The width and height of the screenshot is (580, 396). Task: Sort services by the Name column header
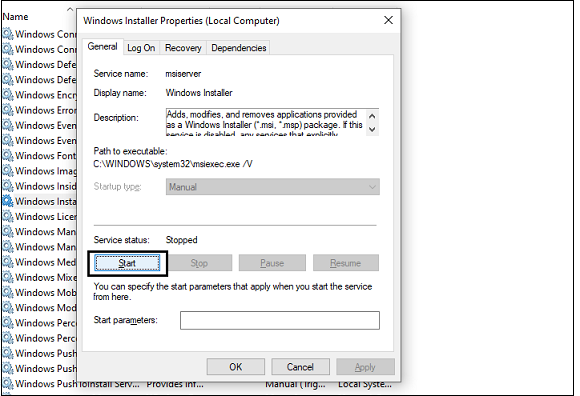click(x=16, y=17)
